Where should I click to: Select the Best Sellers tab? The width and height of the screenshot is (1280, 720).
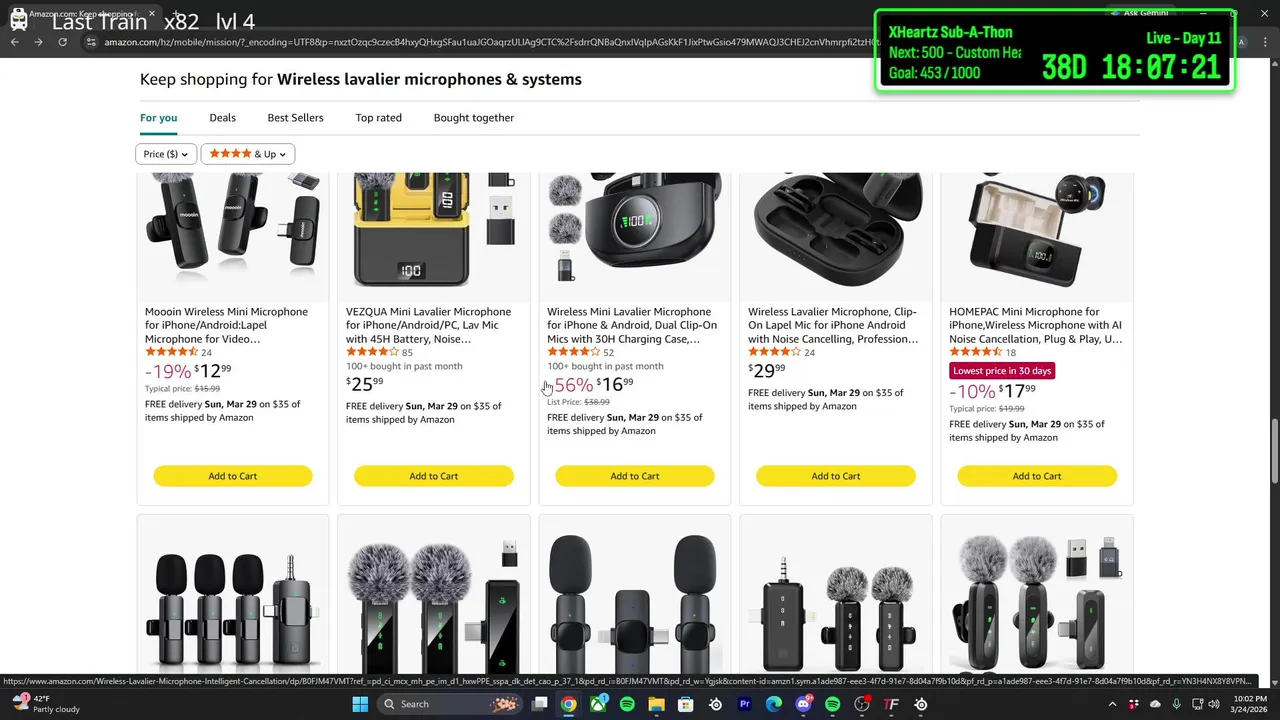295,118
